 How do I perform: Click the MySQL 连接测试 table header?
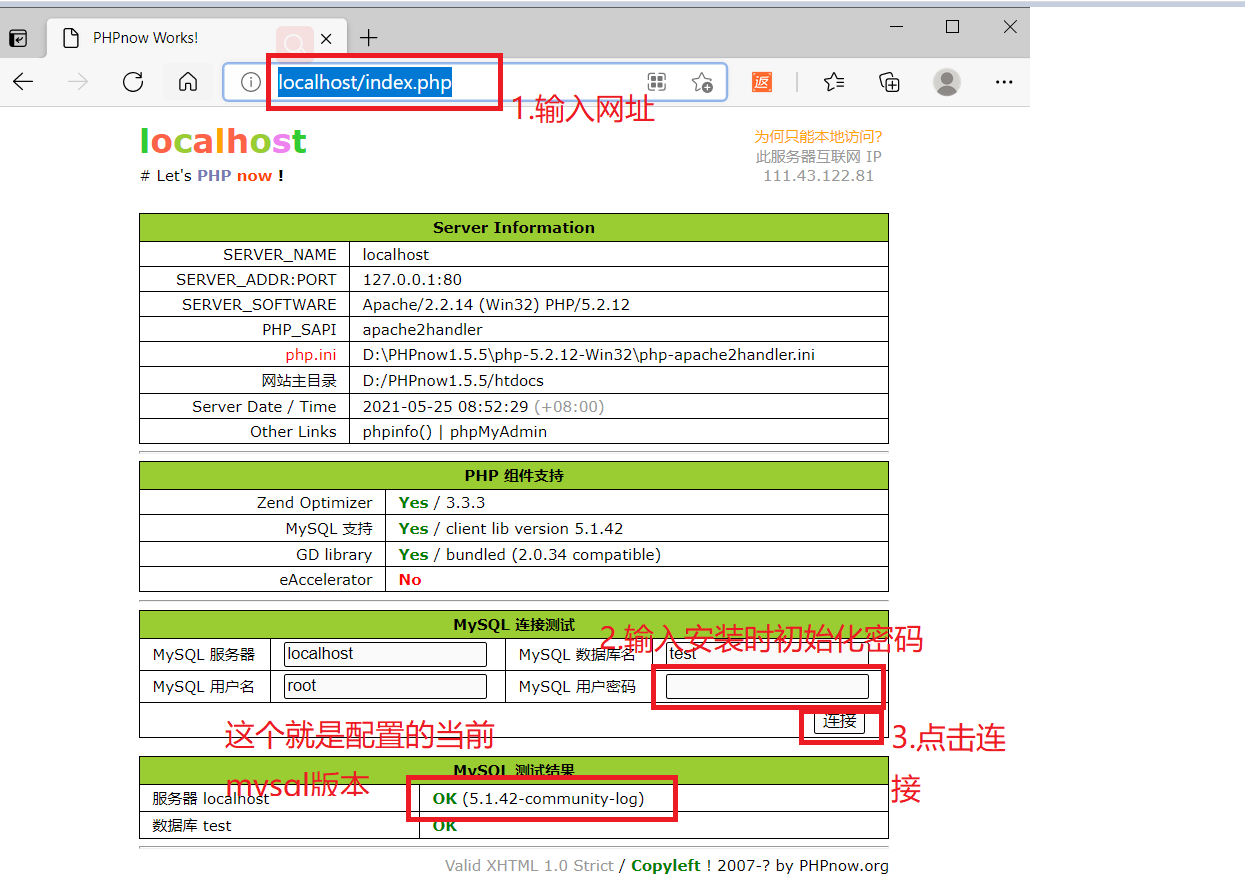tap(514, 625)
